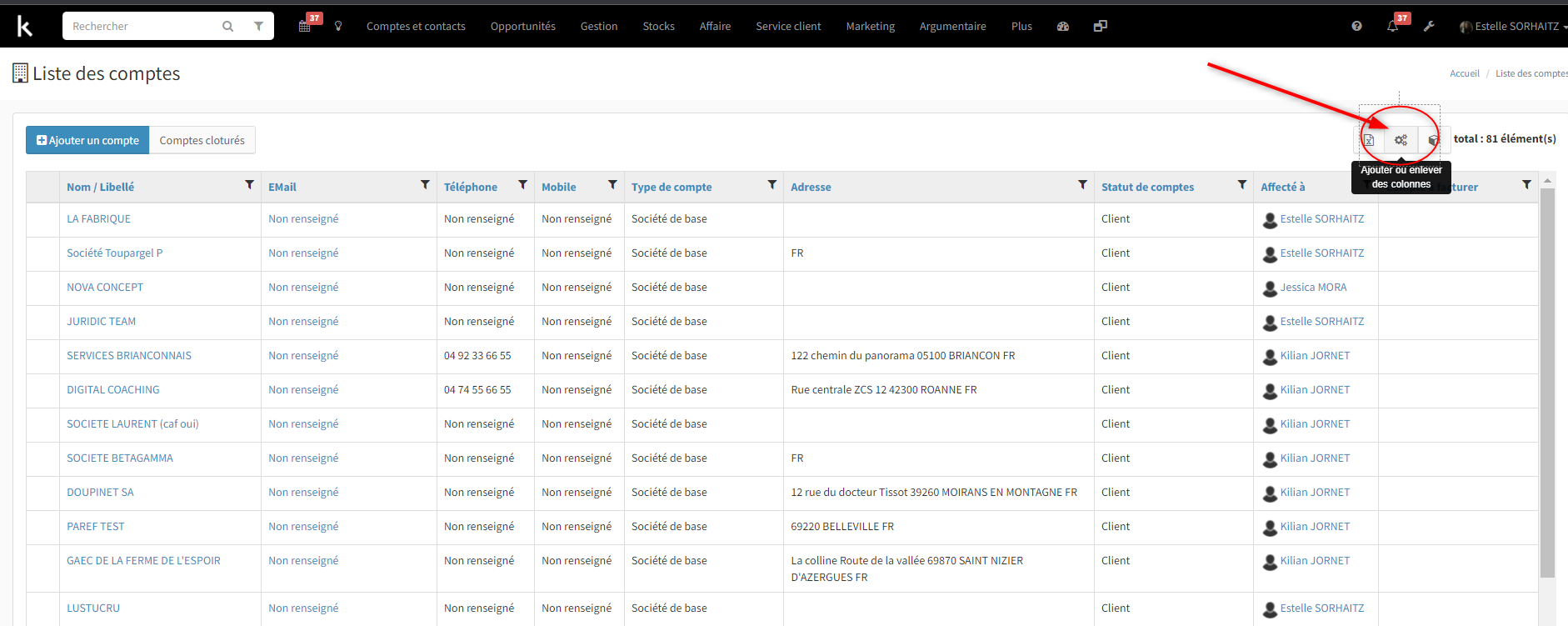
Task: Sort by the Type de compte header
Action: (672, 187)
